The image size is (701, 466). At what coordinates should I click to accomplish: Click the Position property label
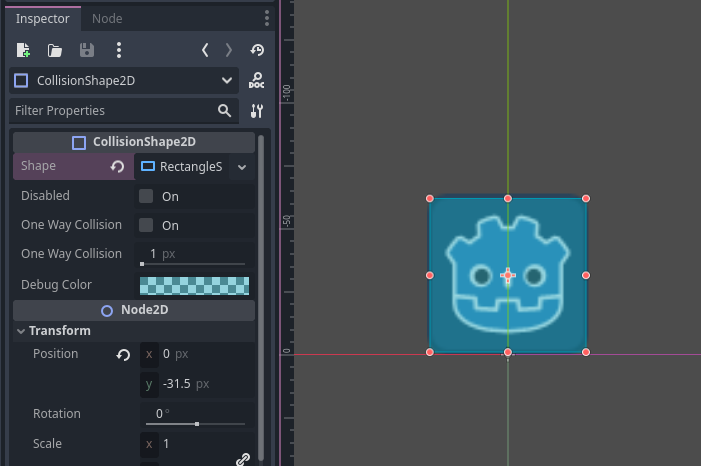(55, 354)
